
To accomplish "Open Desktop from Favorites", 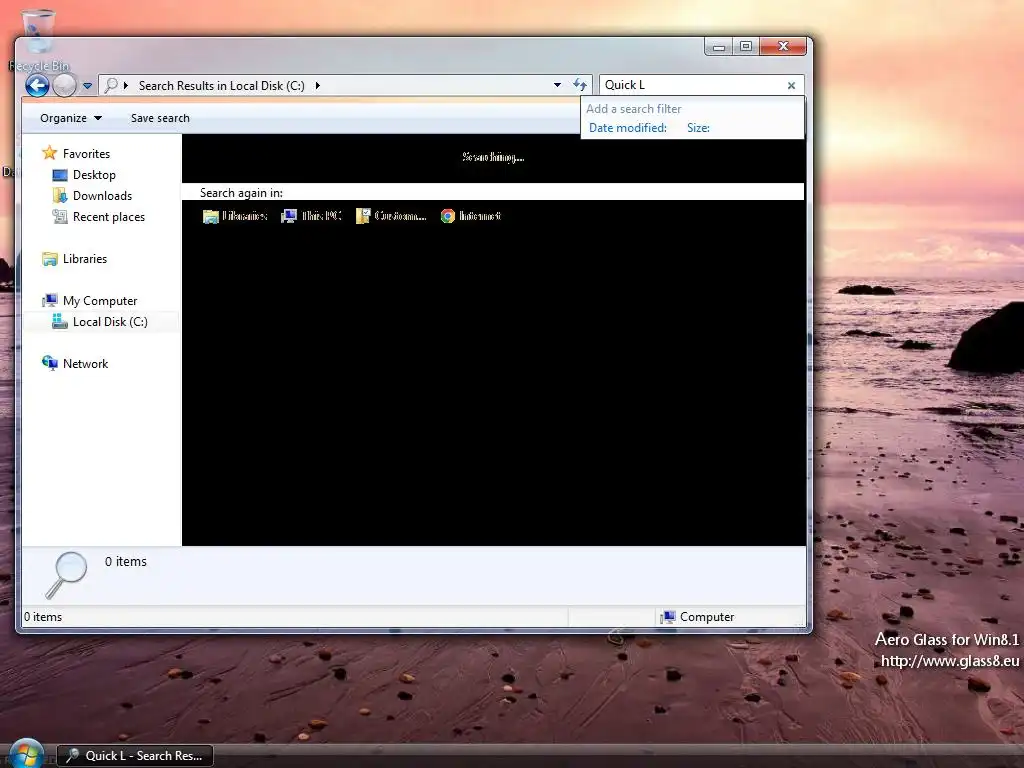I will coord(94,175).
